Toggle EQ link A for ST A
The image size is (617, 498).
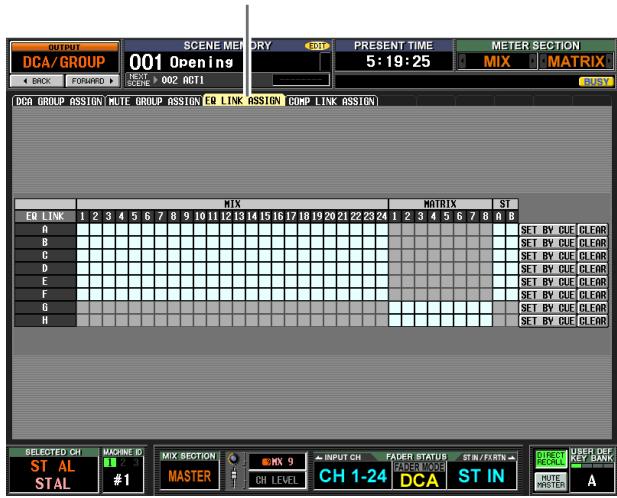point(499,229)
